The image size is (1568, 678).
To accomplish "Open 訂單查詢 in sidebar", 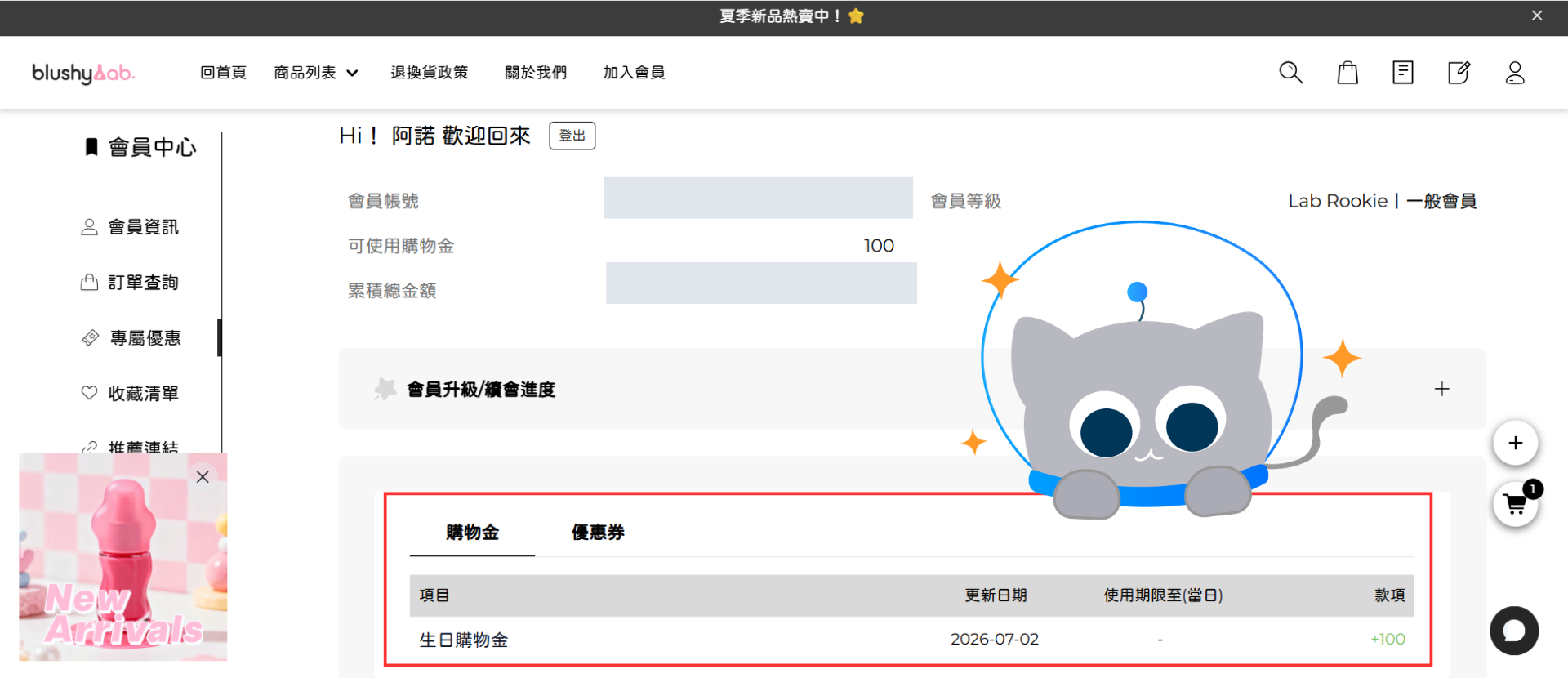I will 143,283.
